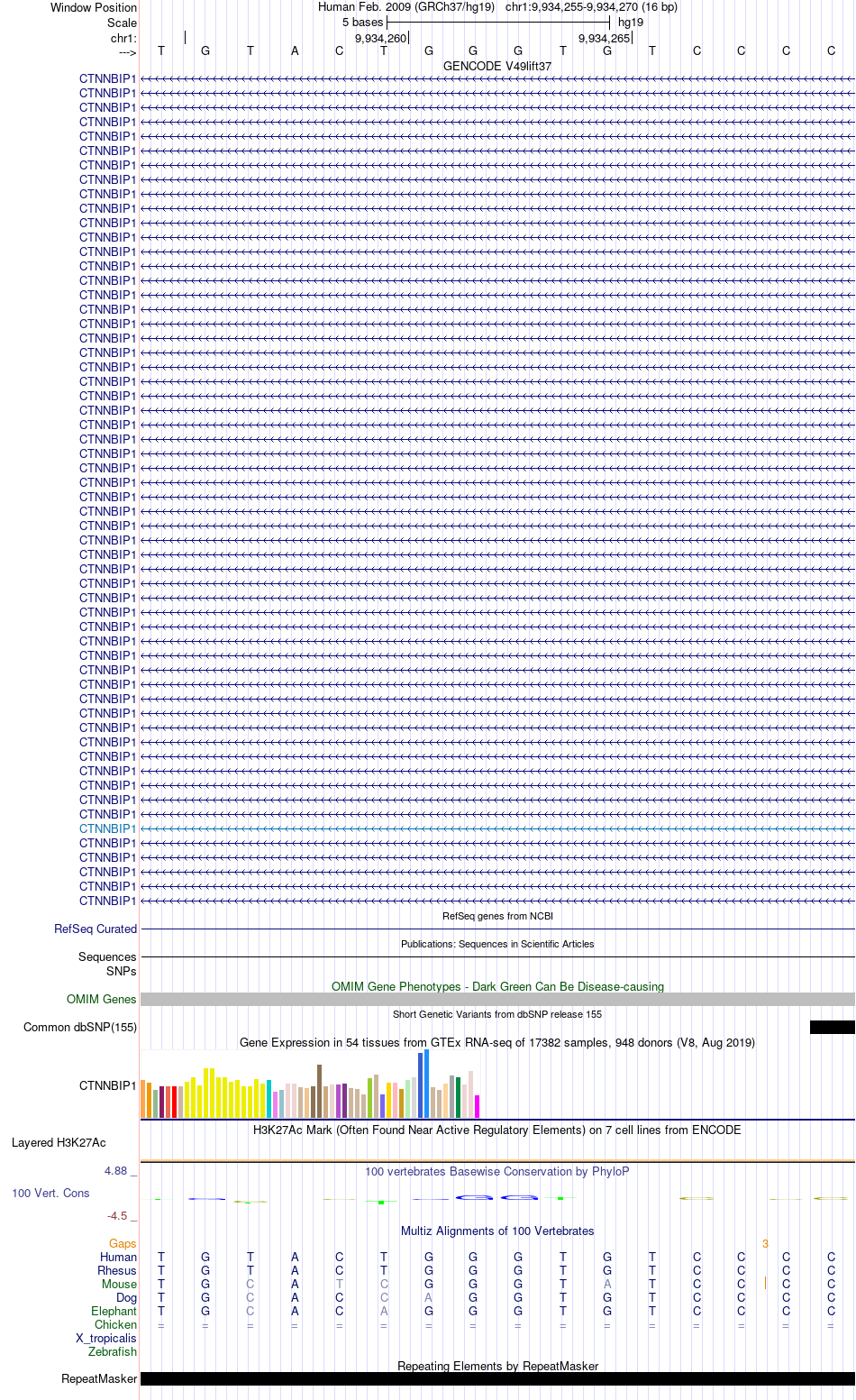Click the dark green GTEx expression bar
The height and width of the screenshot is (1400, 856).
pos(458,1097)
